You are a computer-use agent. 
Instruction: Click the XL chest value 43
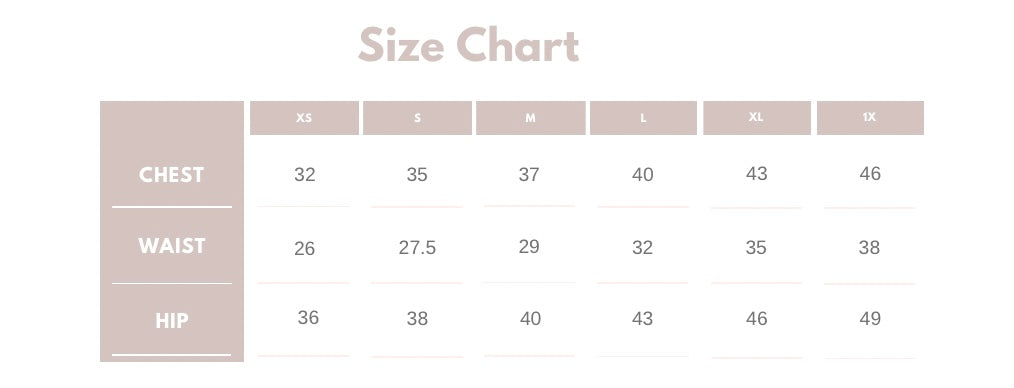[x=757, y=173]
